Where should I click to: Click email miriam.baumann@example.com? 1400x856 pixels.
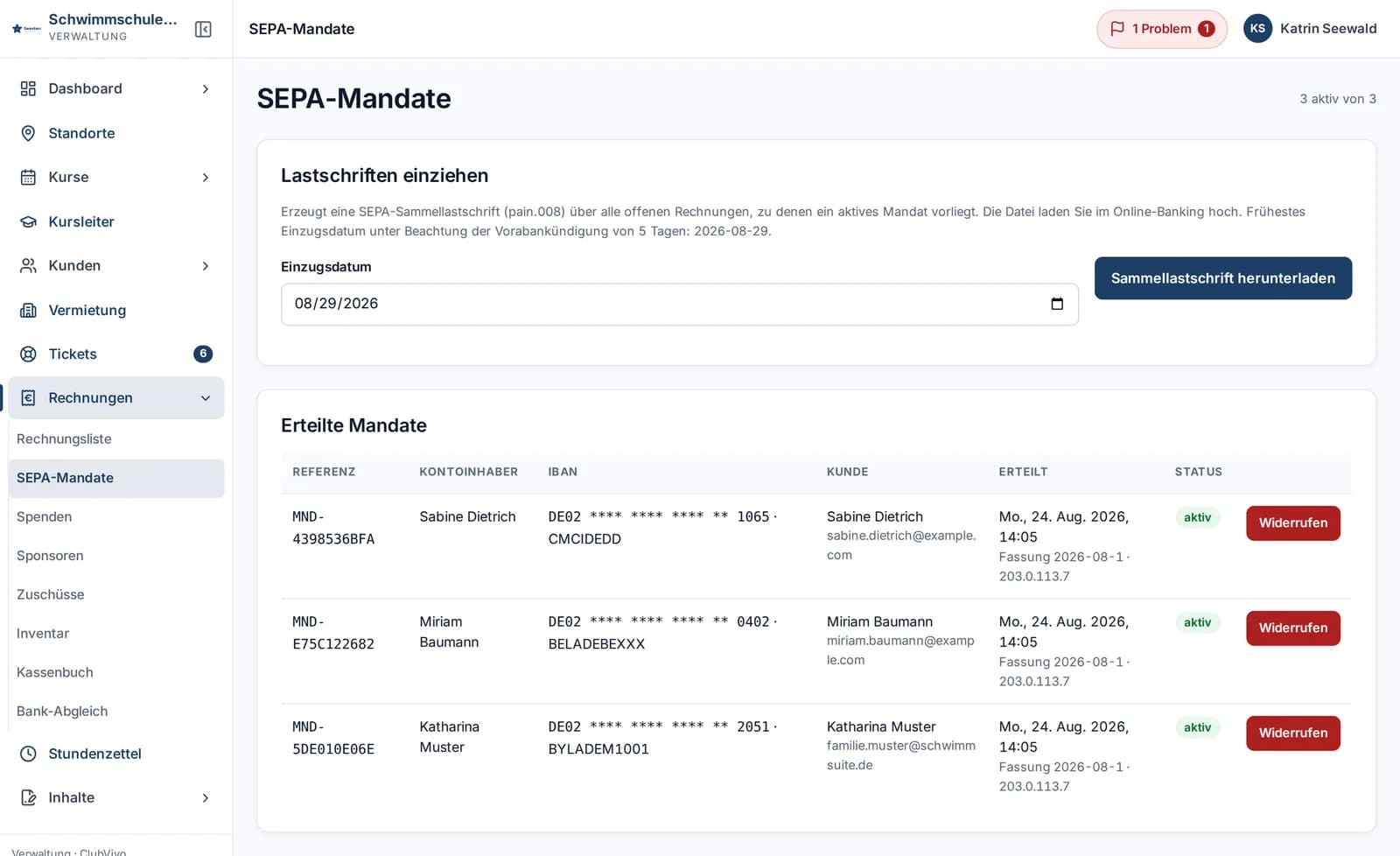tap(900, 650)
